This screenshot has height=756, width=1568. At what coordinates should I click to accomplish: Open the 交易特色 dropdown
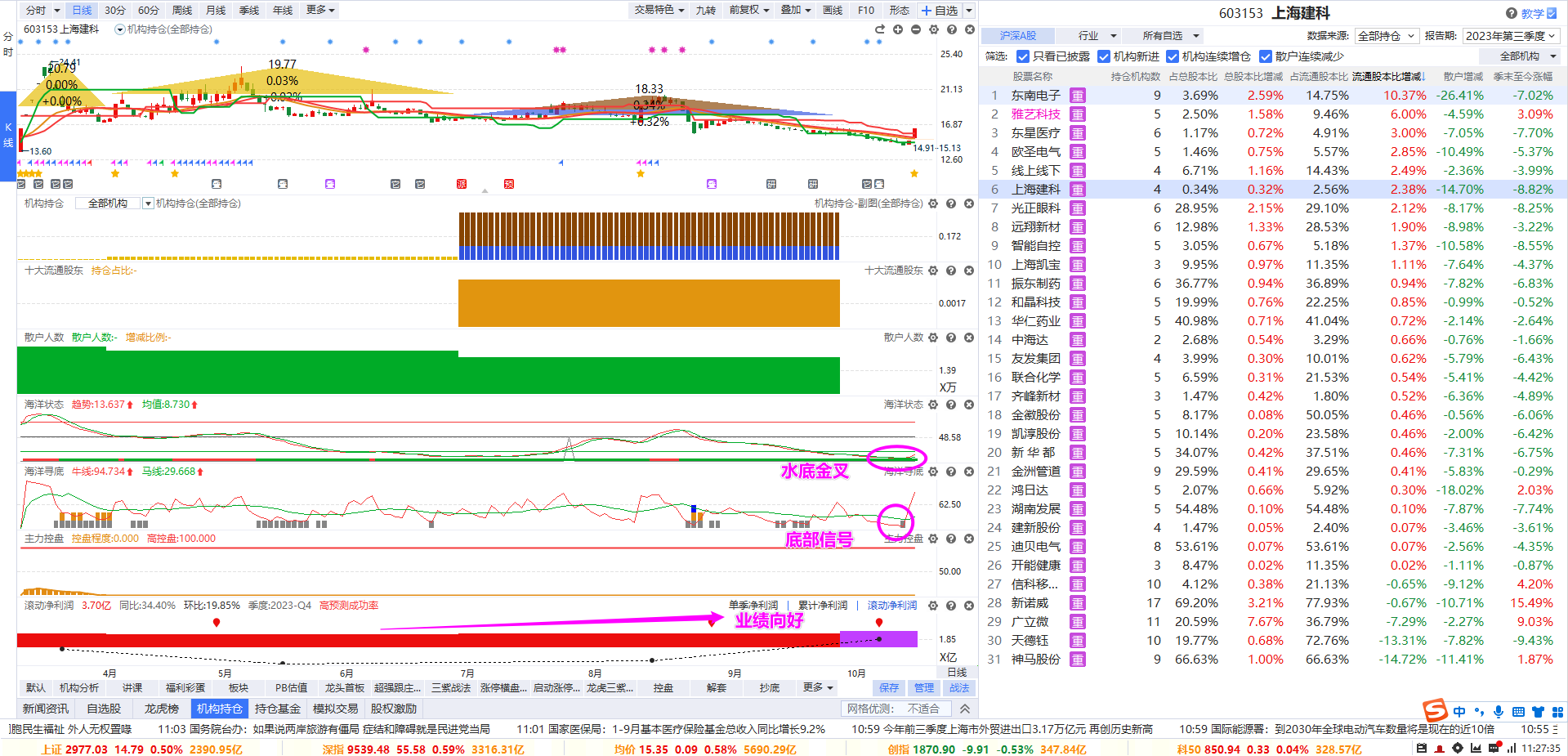coord(659,10)
